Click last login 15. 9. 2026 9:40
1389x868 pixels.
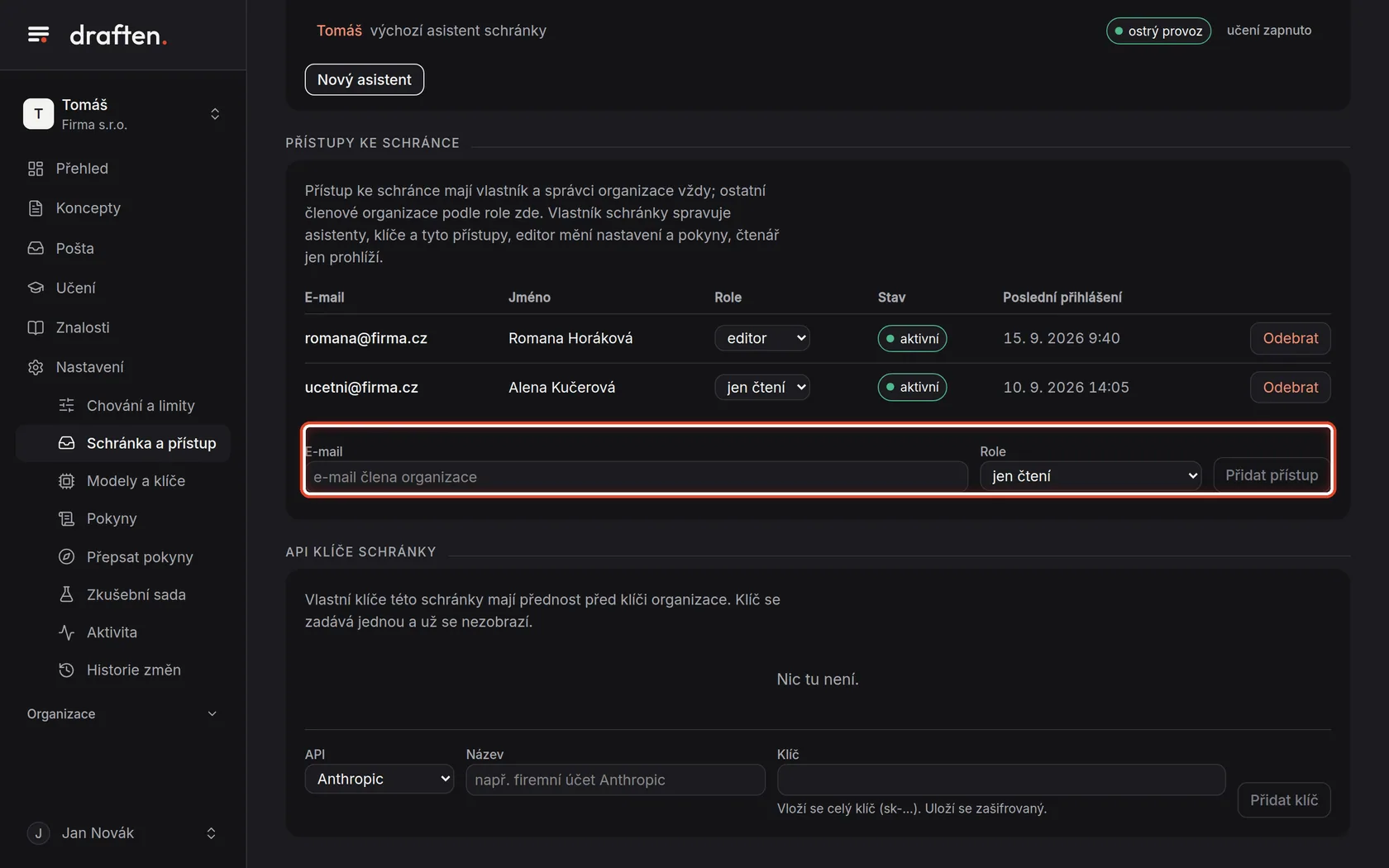[x=1062, y=338]
